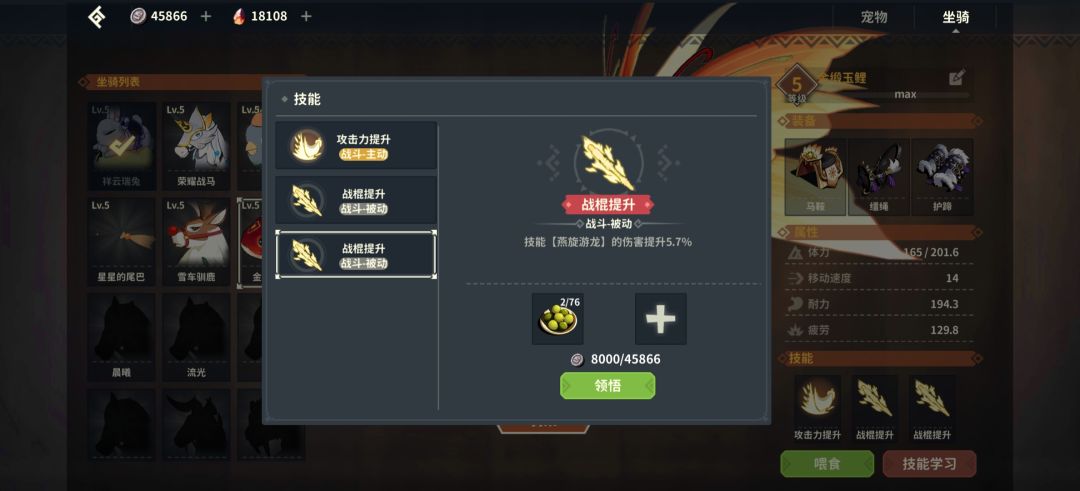The width and height of the screenshot is (1080, 491).
Task: Select 荣耀战马 mount thumbnail
Action: [x=196, y=146]
